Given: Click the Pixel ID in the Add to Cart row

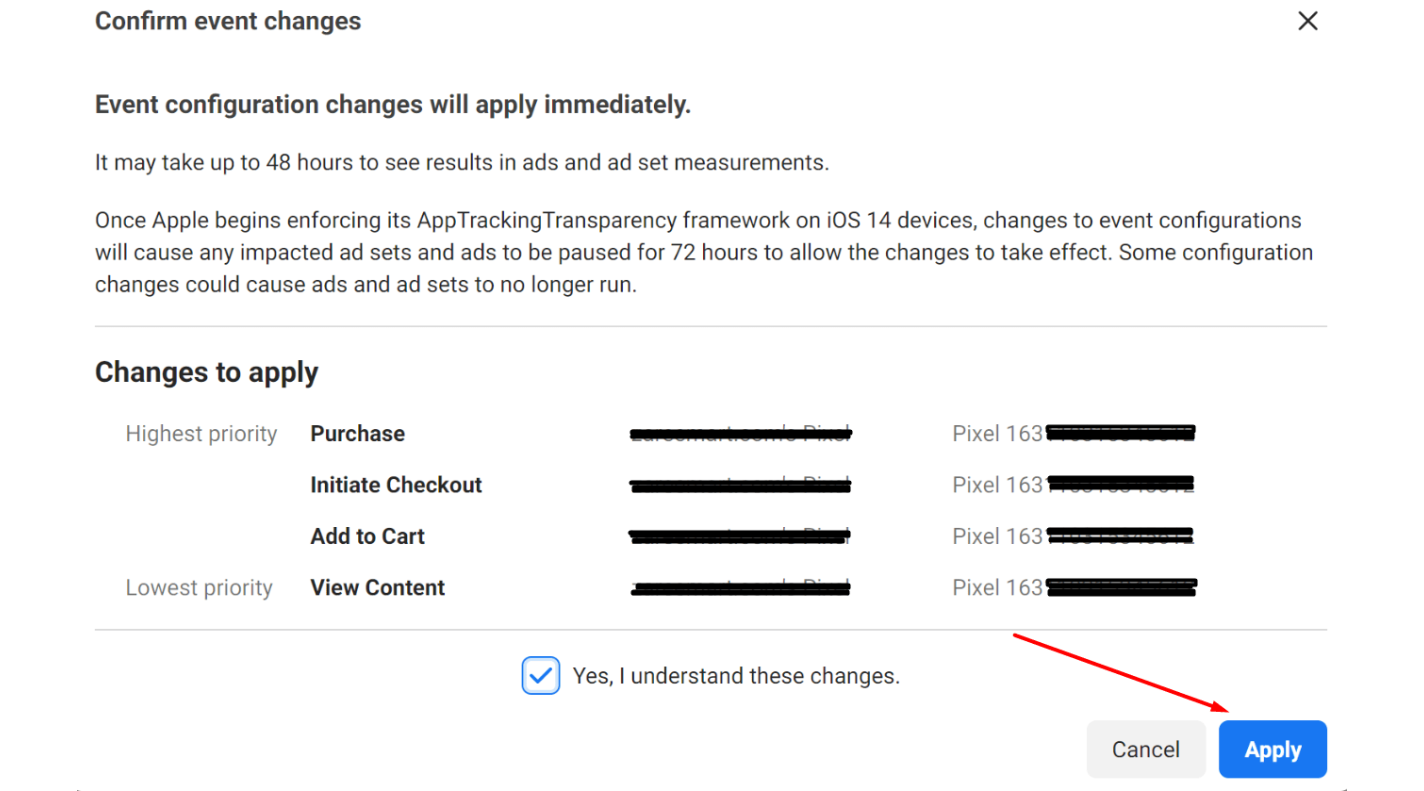Looking at the screenshot, I should (x=1073, y=537).
